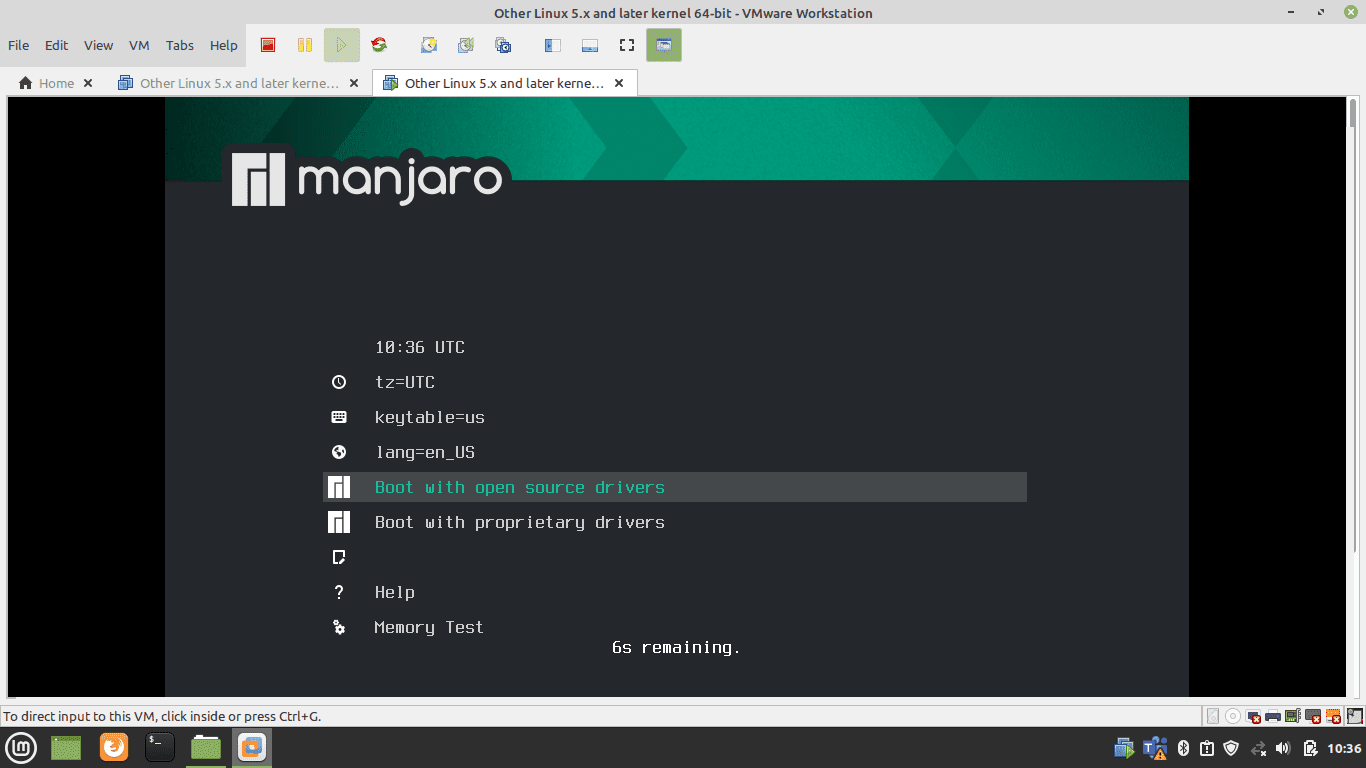Open the Edit menu
The image size is (1366, 768).
click(57, 45)
